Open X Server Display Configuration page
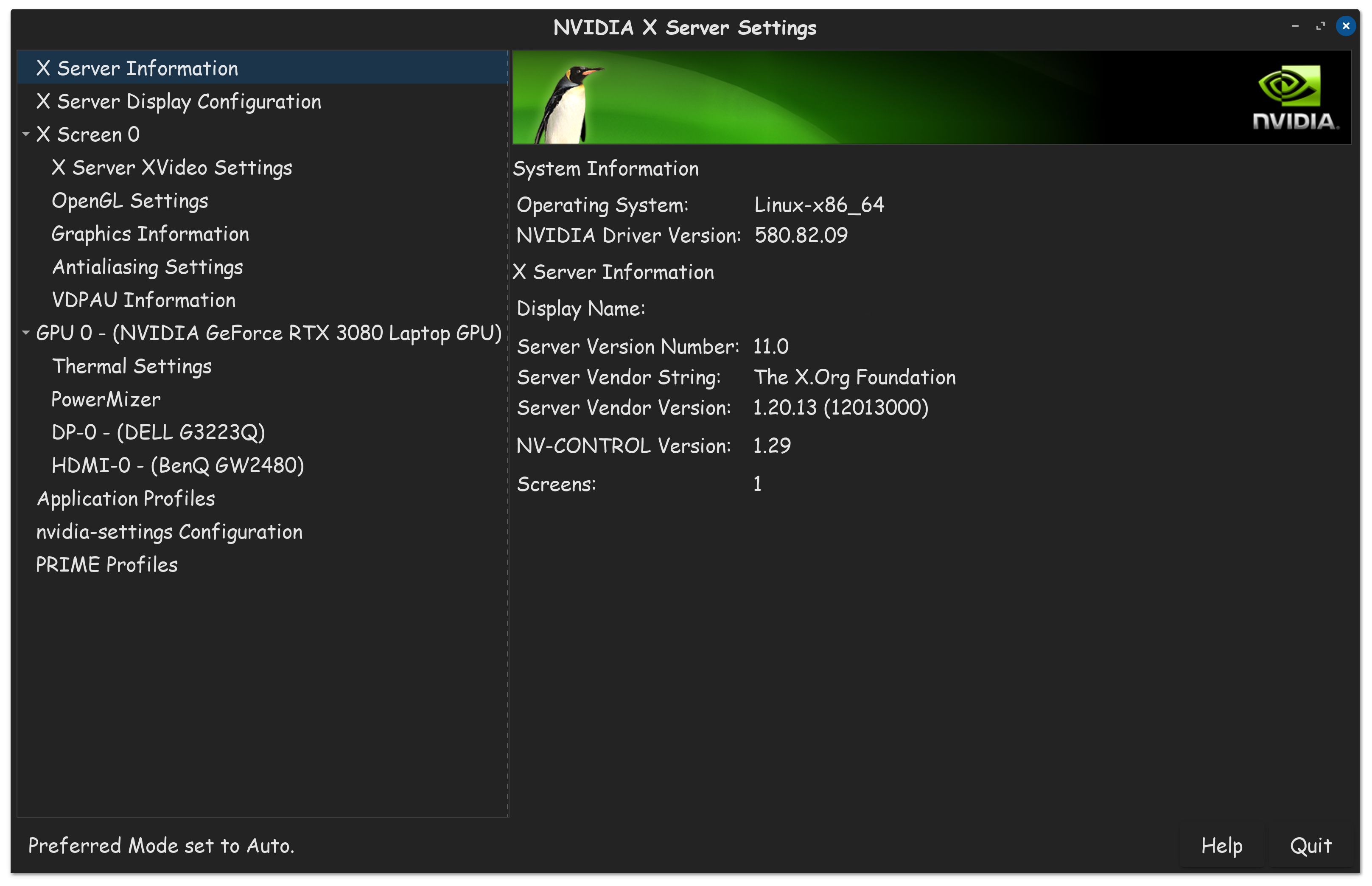 coord(178,102)
